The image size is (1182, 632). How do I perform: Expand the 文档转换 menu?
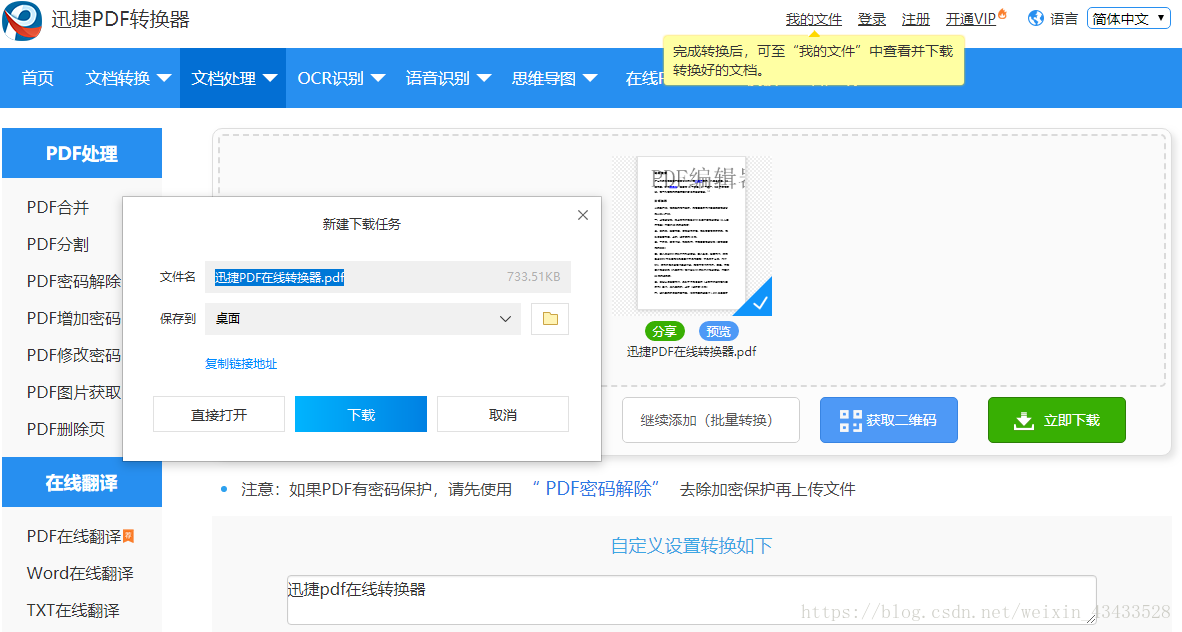pos(128,78)
